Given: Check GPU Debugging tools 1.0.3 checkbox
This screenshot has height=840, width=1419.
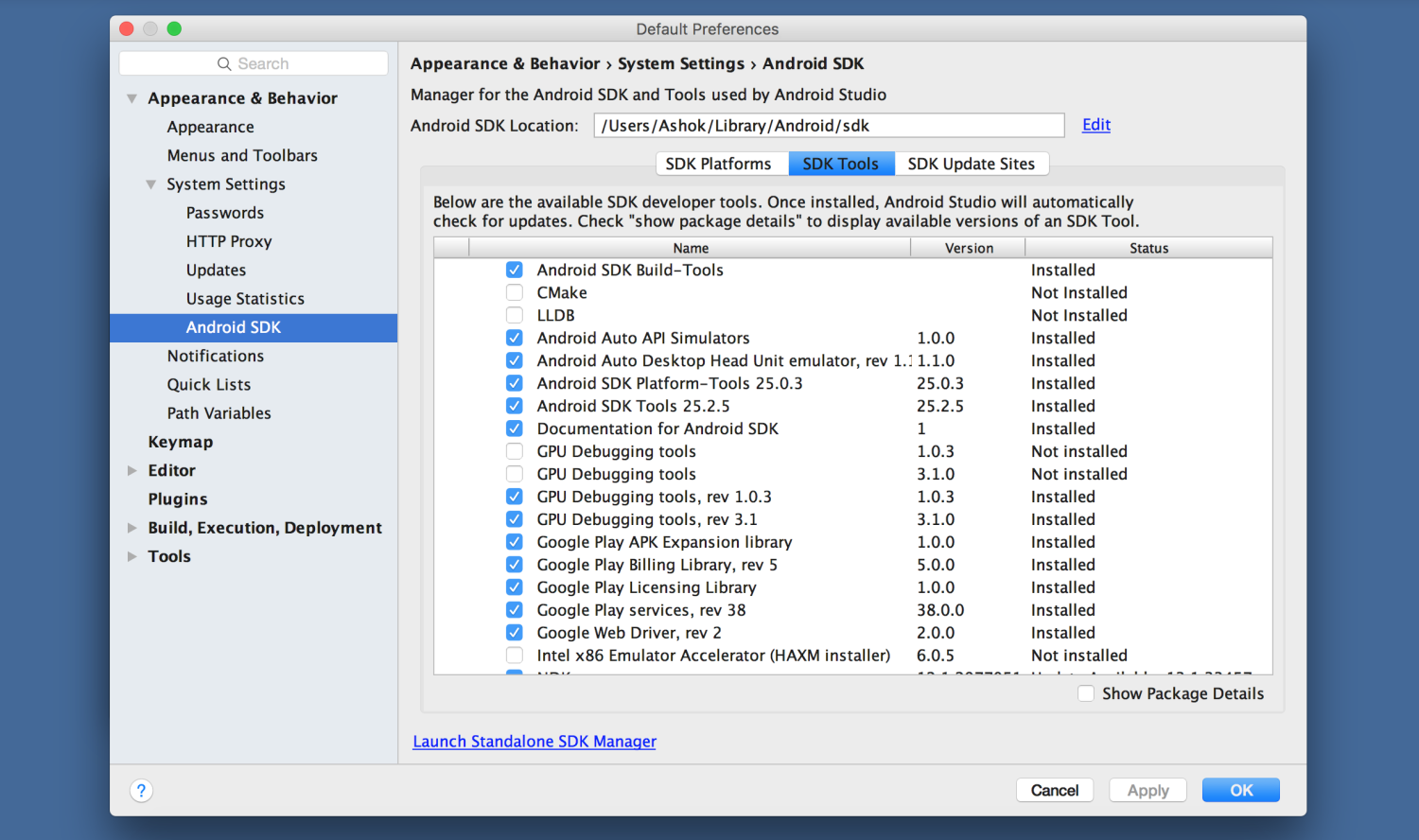Looking at the screenshot, I should pyautogui.click(x=515, y=452).
